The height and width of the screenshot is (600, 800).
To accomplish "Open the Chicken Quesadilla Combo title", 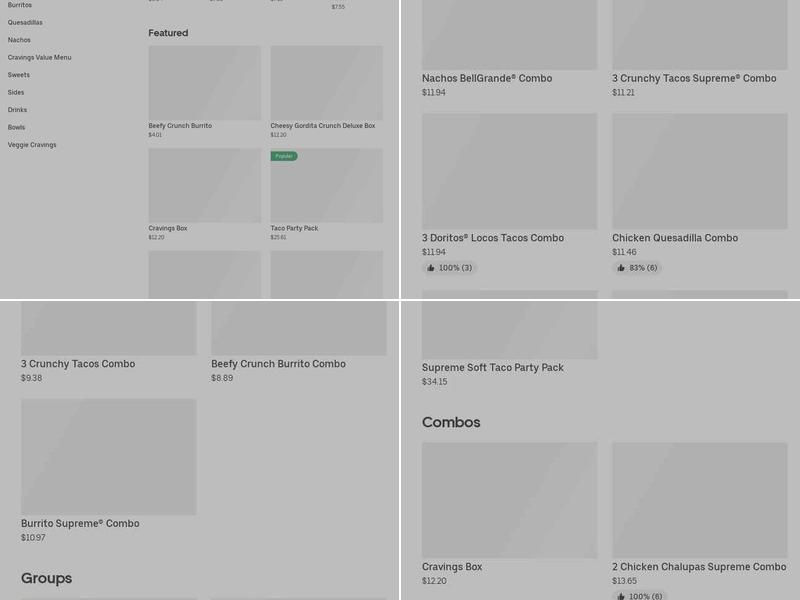I will (675, 238).
